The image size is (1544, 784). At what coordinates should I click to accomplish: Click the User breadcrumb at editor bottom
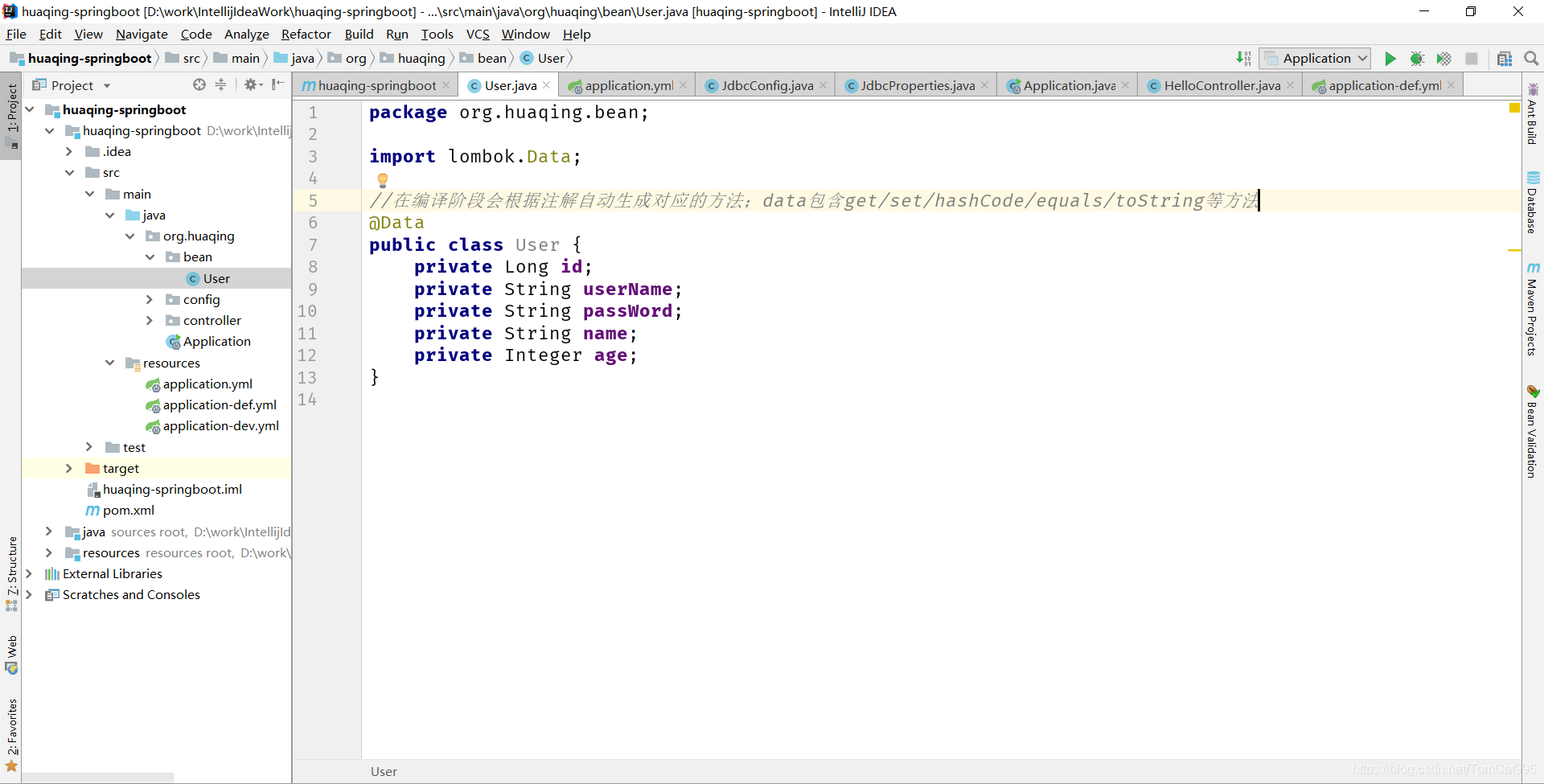click(384, 771)
